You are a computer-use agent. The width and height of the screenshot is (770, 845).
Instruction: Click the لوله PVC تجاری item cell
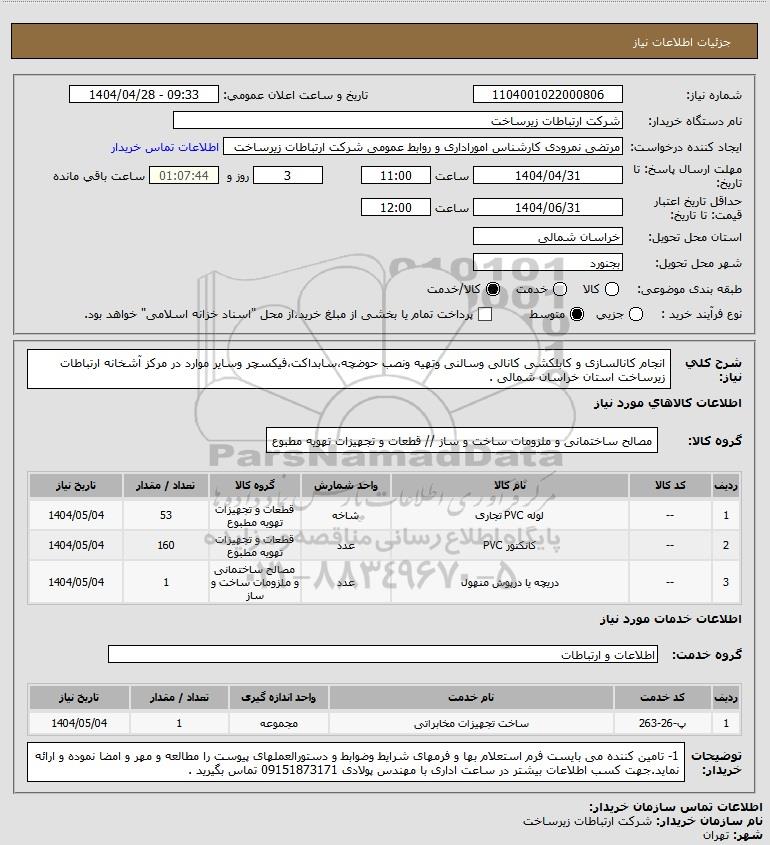510,515
